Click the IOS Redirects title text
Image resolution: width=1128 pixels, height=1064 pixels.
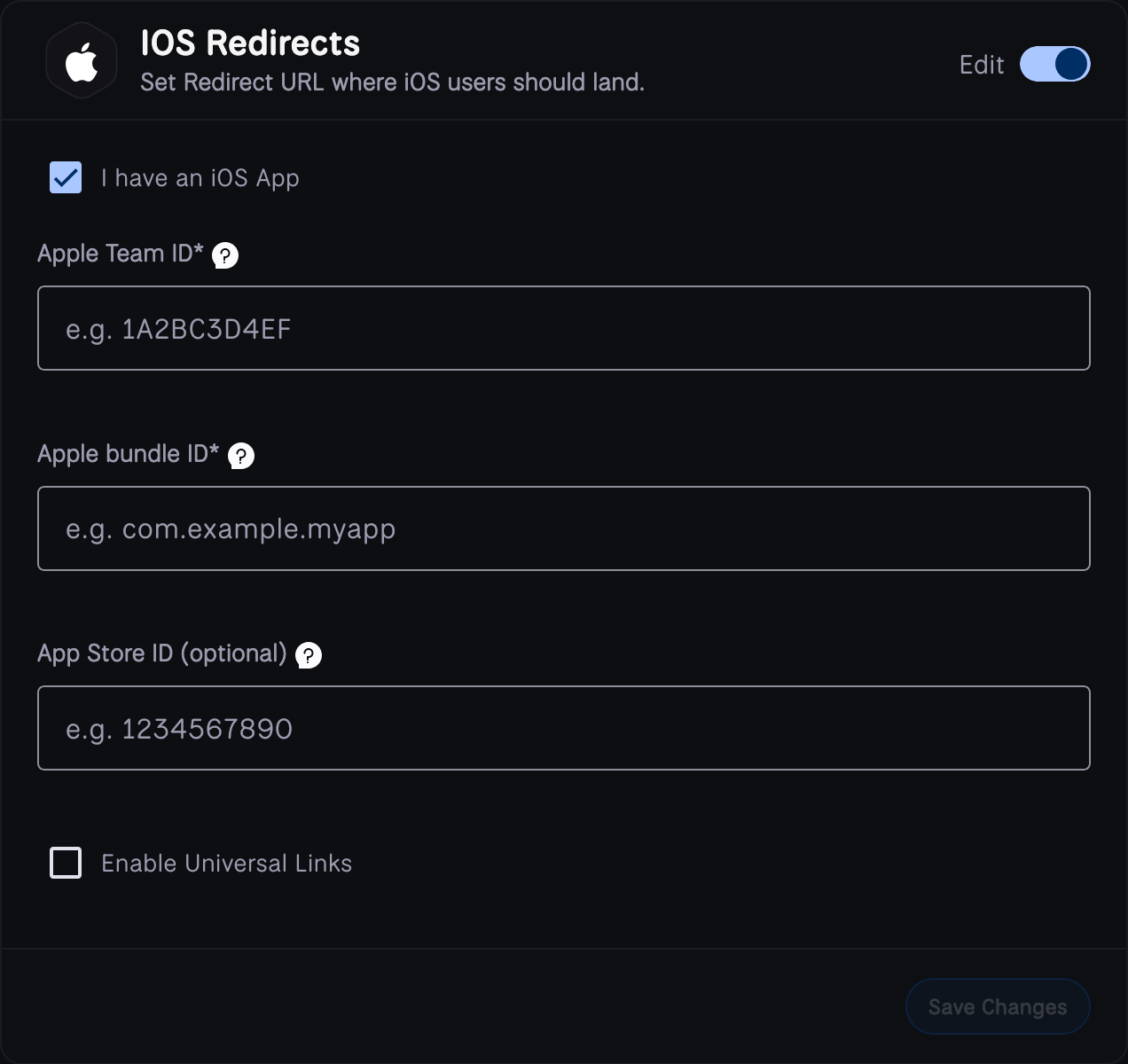pos(251,43)
